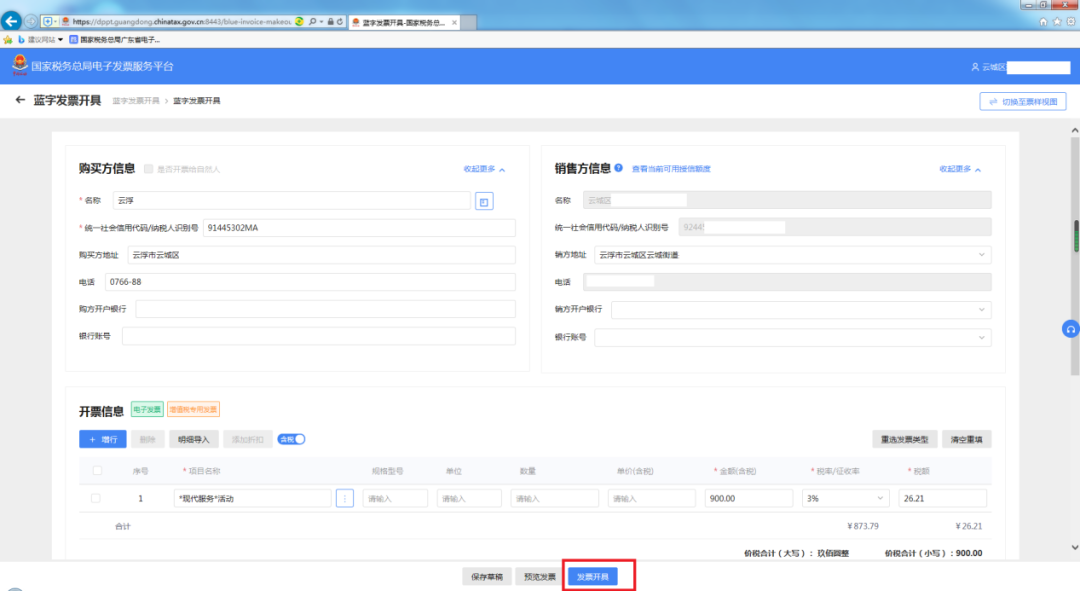The image size is (1080, 591).
Task: Collapse seller info with 收起更多
Action: 960,169
